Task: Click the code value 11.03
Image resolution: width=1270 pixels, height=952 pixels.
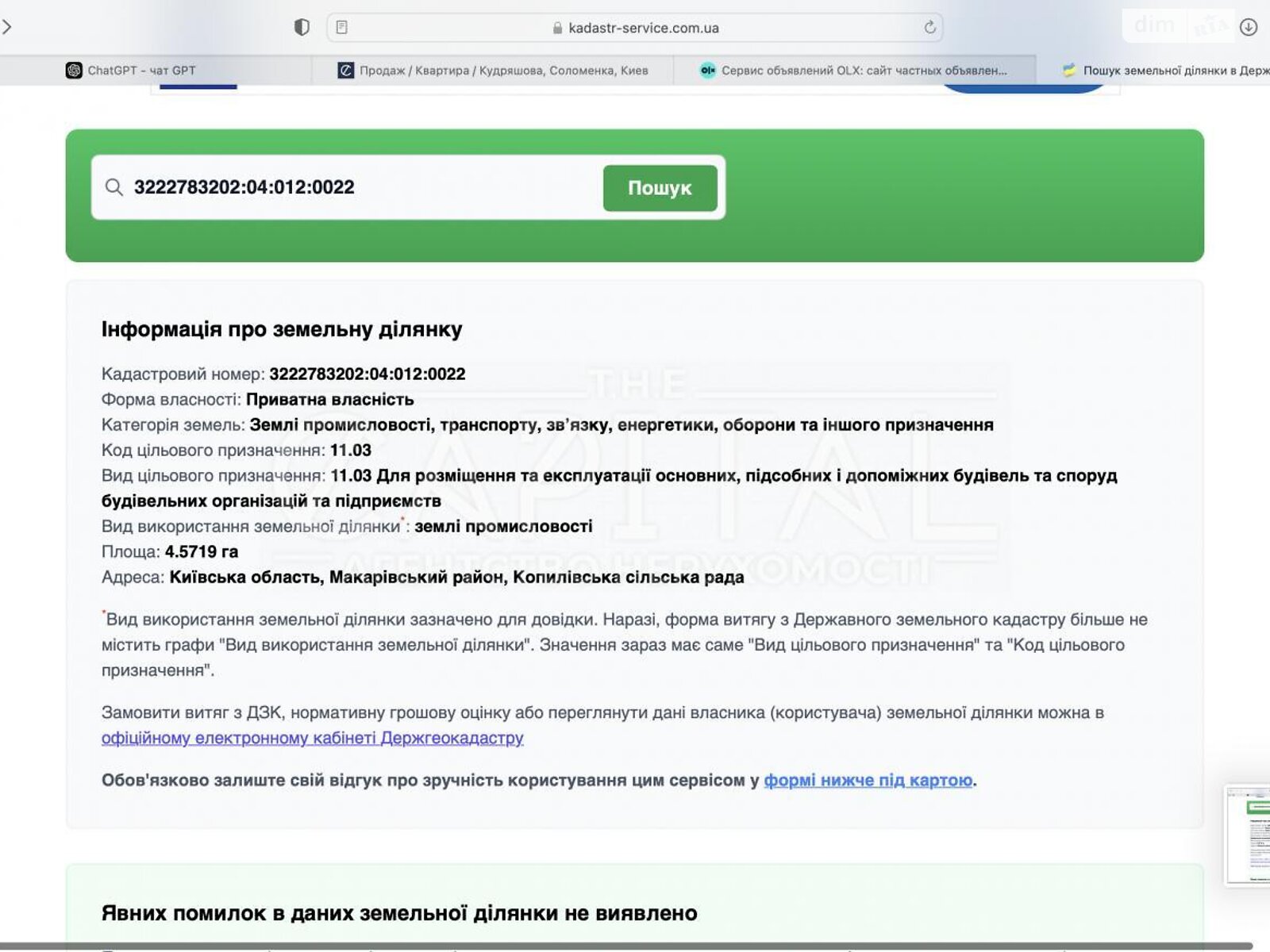Action: (351, 450)
